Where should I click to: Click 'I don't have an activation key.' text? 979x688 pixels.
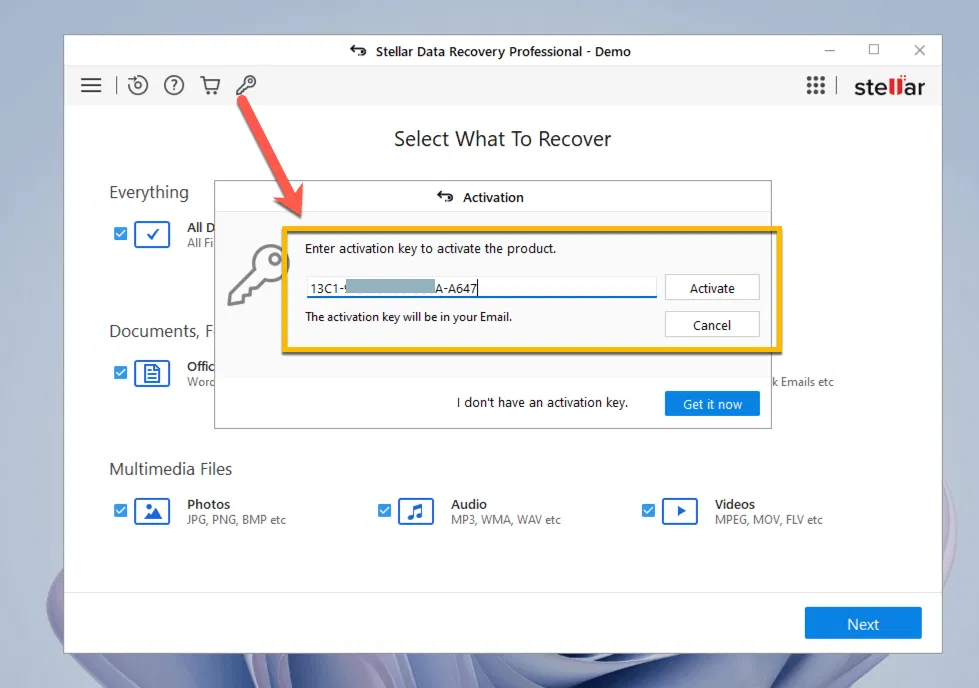point(542,403)
